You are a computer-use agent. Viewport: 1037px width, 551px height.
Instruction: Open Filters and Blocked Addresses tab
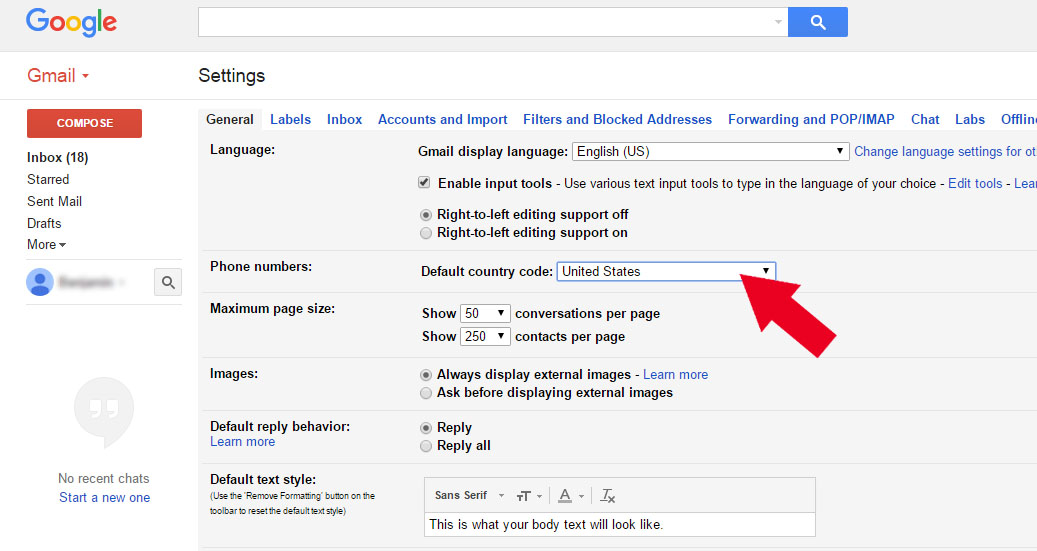617,119
